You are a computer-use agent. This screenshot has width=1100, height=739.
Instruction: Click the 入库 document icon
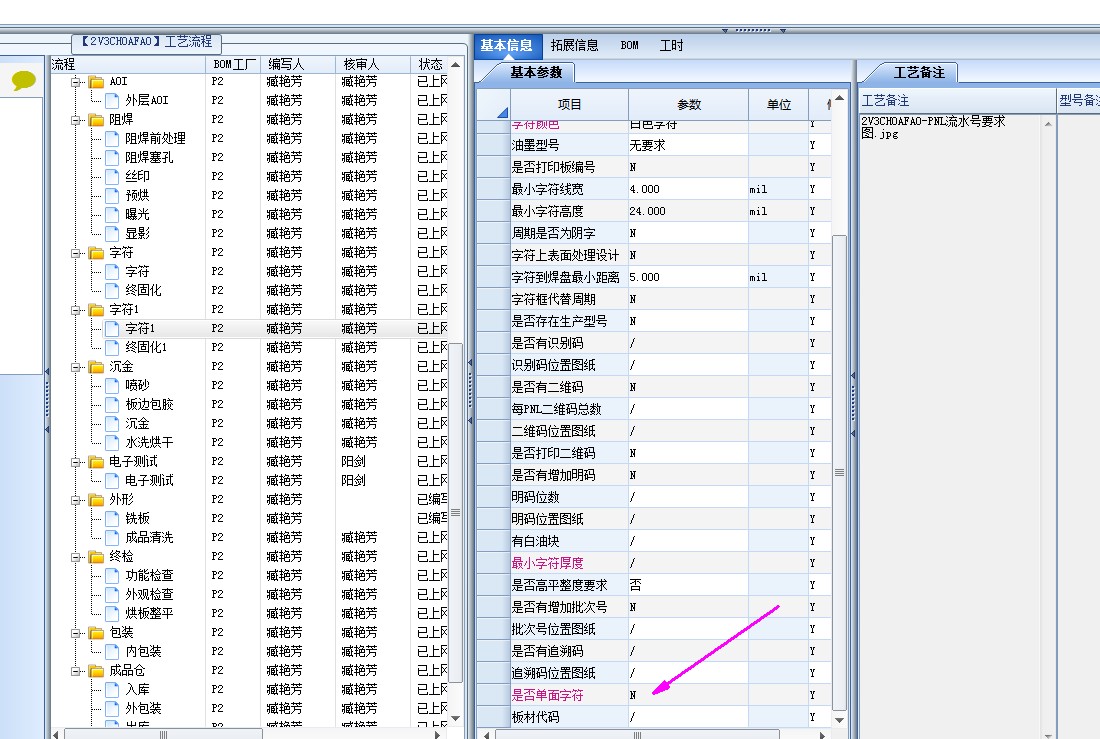pyautogui.click(x=112, y=689)
